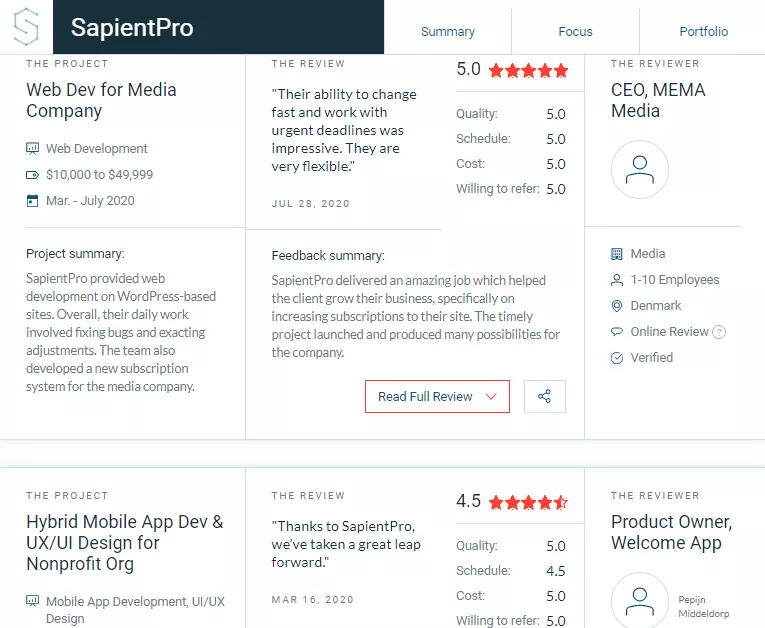Click the $10,000 to $49,999 budget text

[100, 175]
